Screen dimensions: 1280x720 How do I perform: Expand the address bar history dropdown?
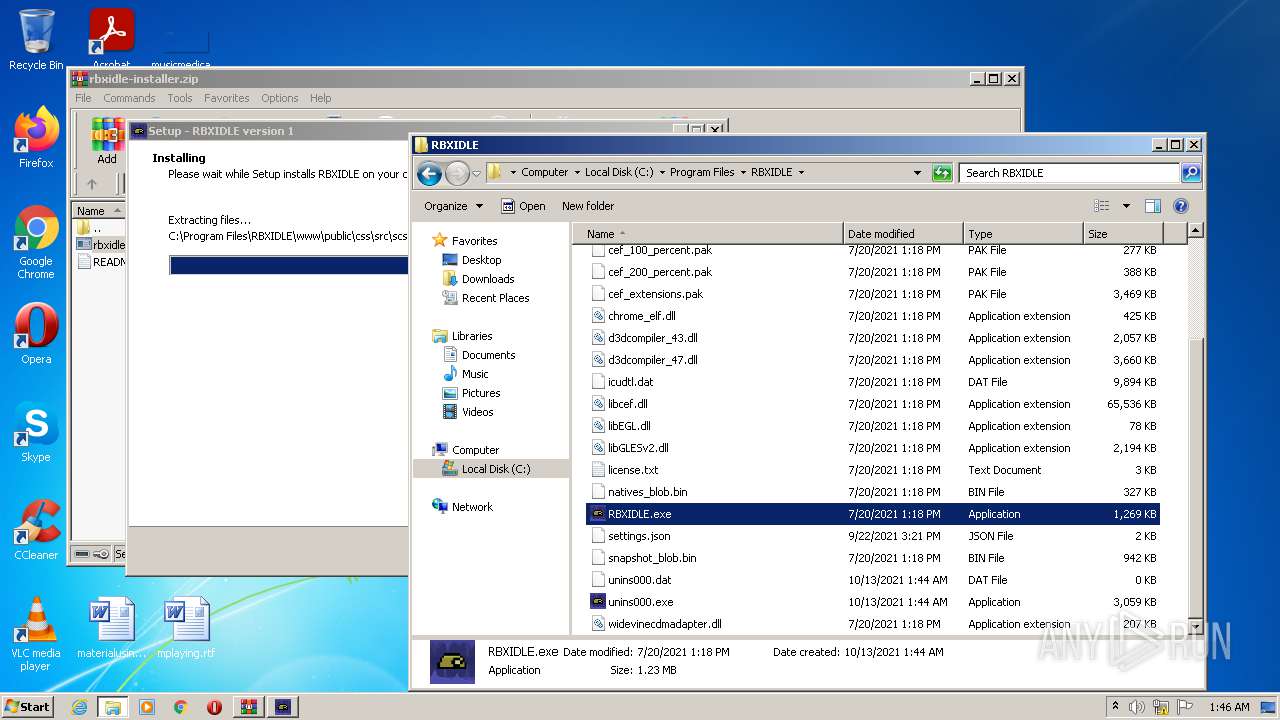(x=917, y=173)
